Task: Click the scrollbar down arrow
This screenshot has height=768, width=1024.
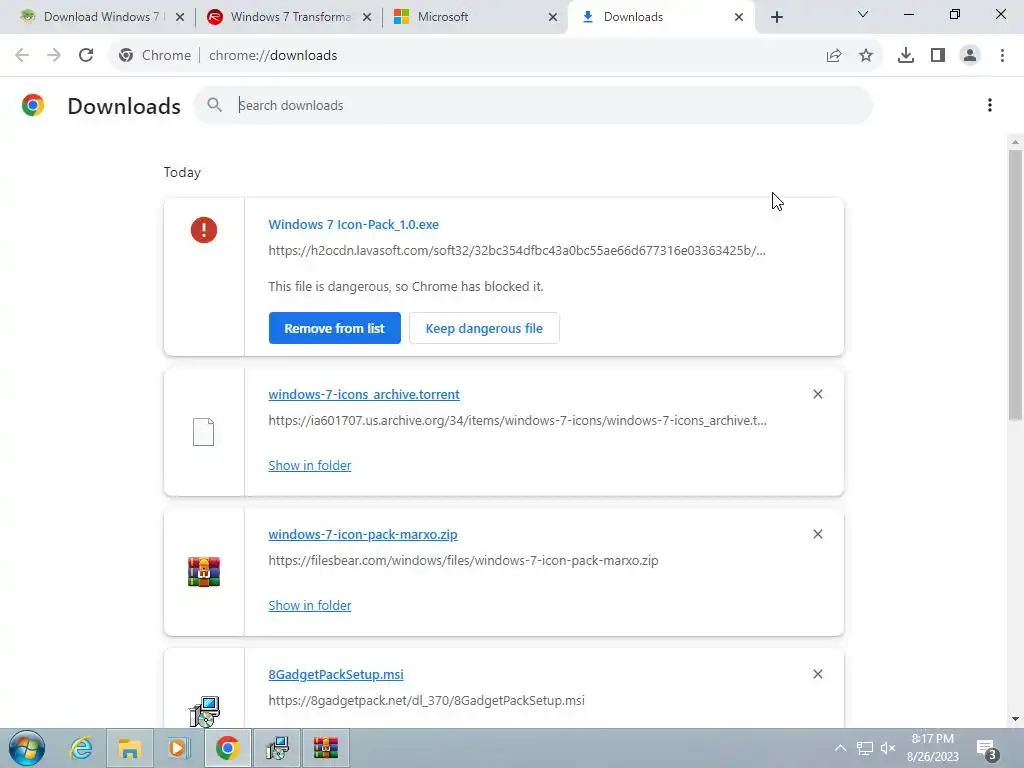Action: (x=1015, y=719)
